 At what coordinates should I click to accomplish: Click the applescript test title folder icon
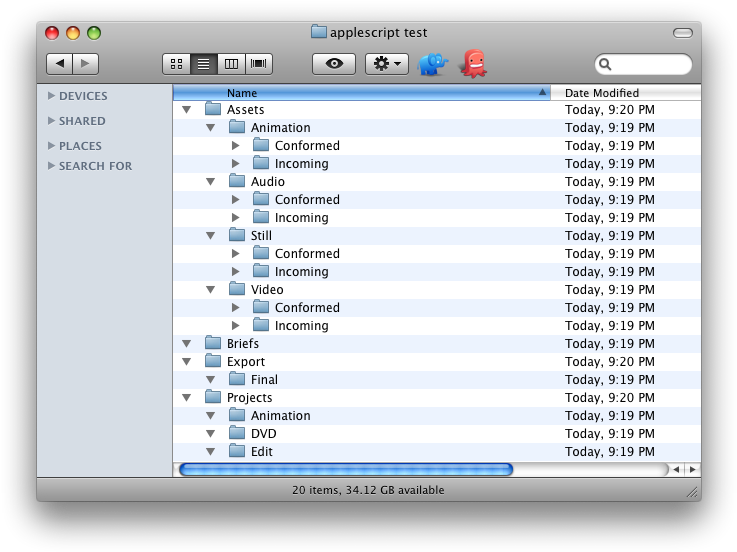point(319,32)
